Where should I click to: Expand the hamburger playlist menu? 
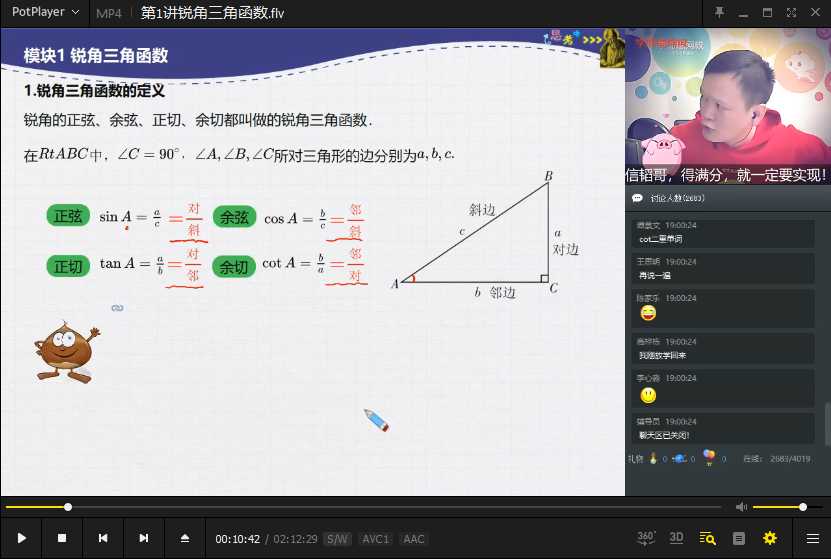(812, 538)
